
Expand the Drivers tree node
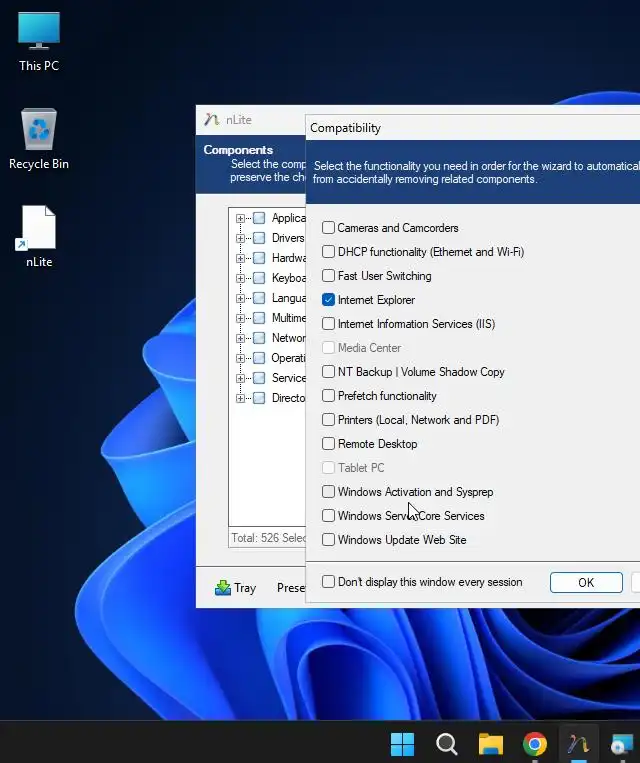coord(240,238)
